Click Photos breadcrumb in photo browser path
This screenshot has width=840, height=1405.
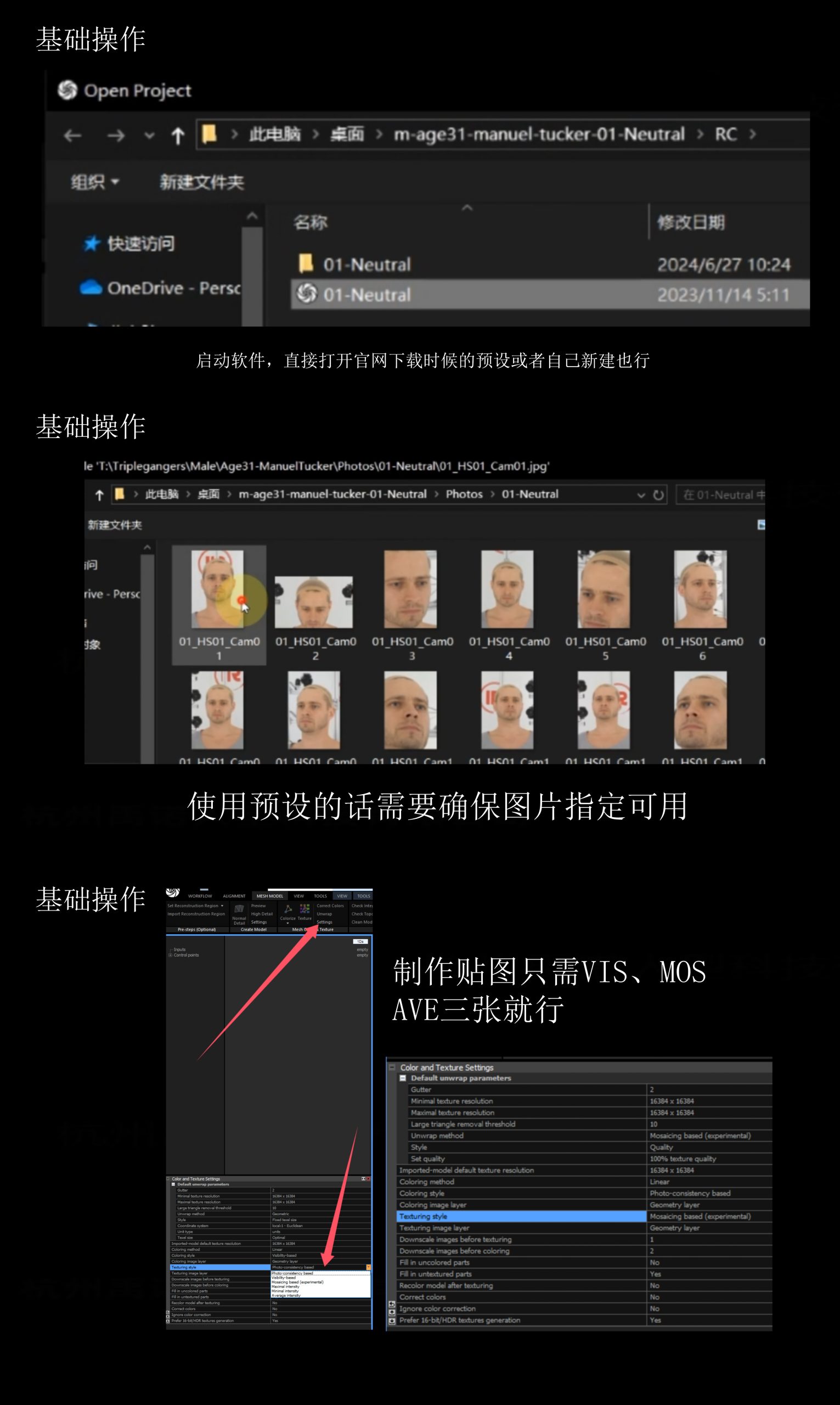(464, 494)
